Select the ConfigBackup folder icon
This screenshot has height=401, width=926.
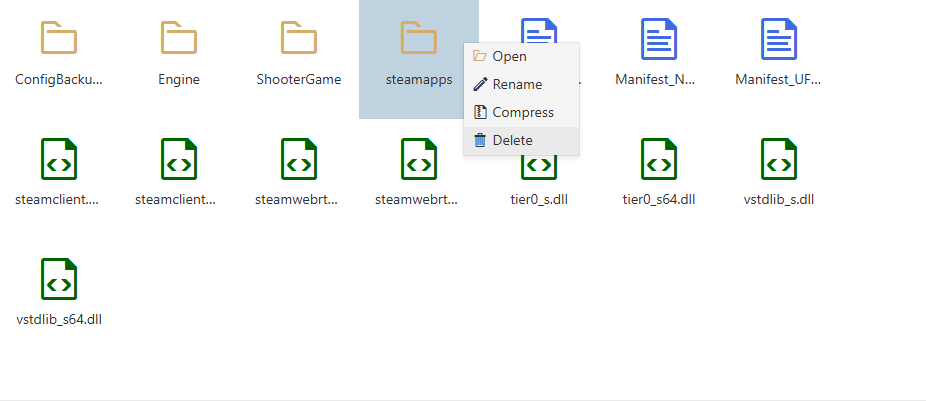click(x=59, y=39)
